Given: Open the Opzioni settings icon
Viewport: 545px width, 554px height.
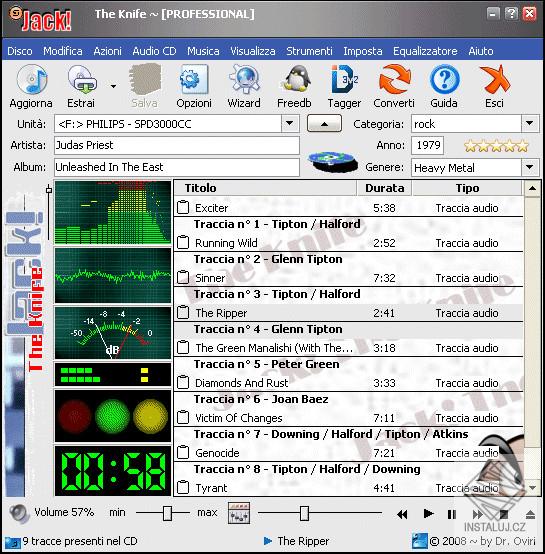Looking at the screenshot, I should (194, 79).
